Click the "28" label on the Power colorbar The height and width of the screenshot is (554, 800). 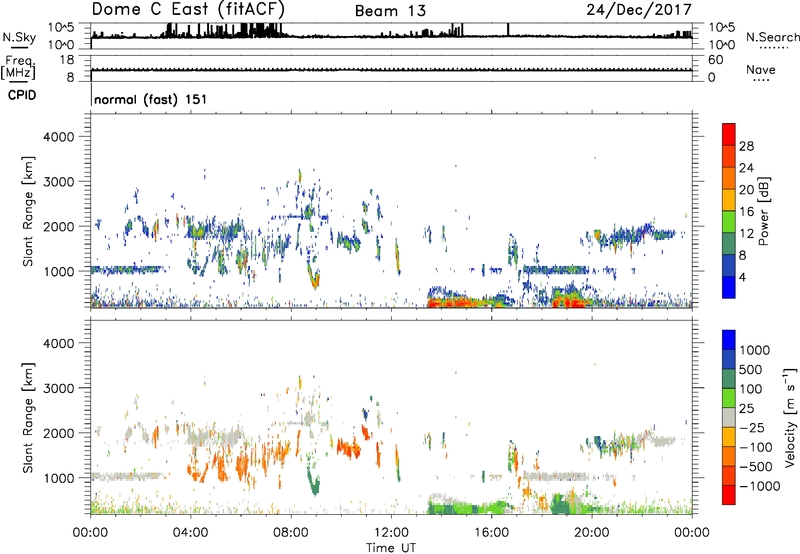746,146
